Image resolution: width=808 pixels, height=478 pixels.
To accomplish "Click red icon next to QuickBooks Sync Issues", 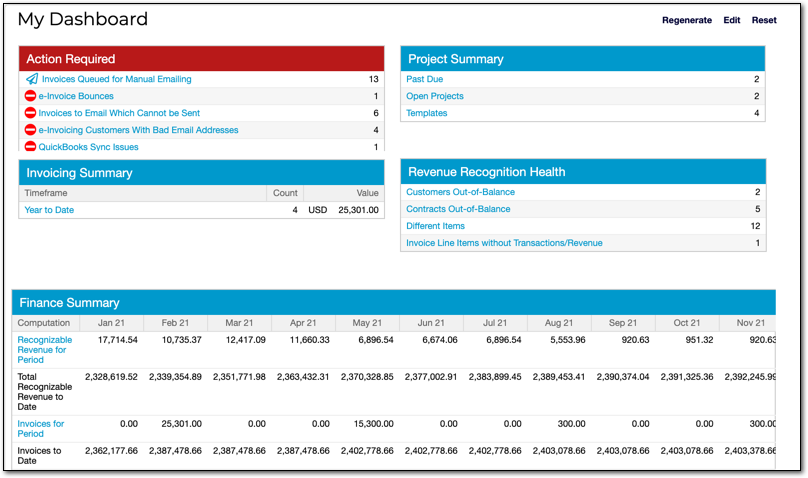I will pyautogui.click(x=31, y=147).
